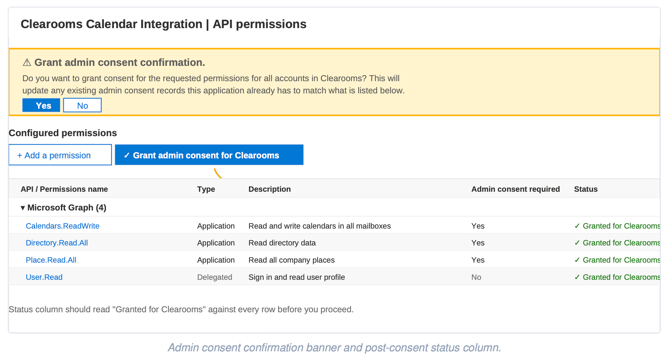Click Application type in the Calendars.ReadWrite row
The height and width of the screenshot is (361, 670).
(x=216, y=226)
